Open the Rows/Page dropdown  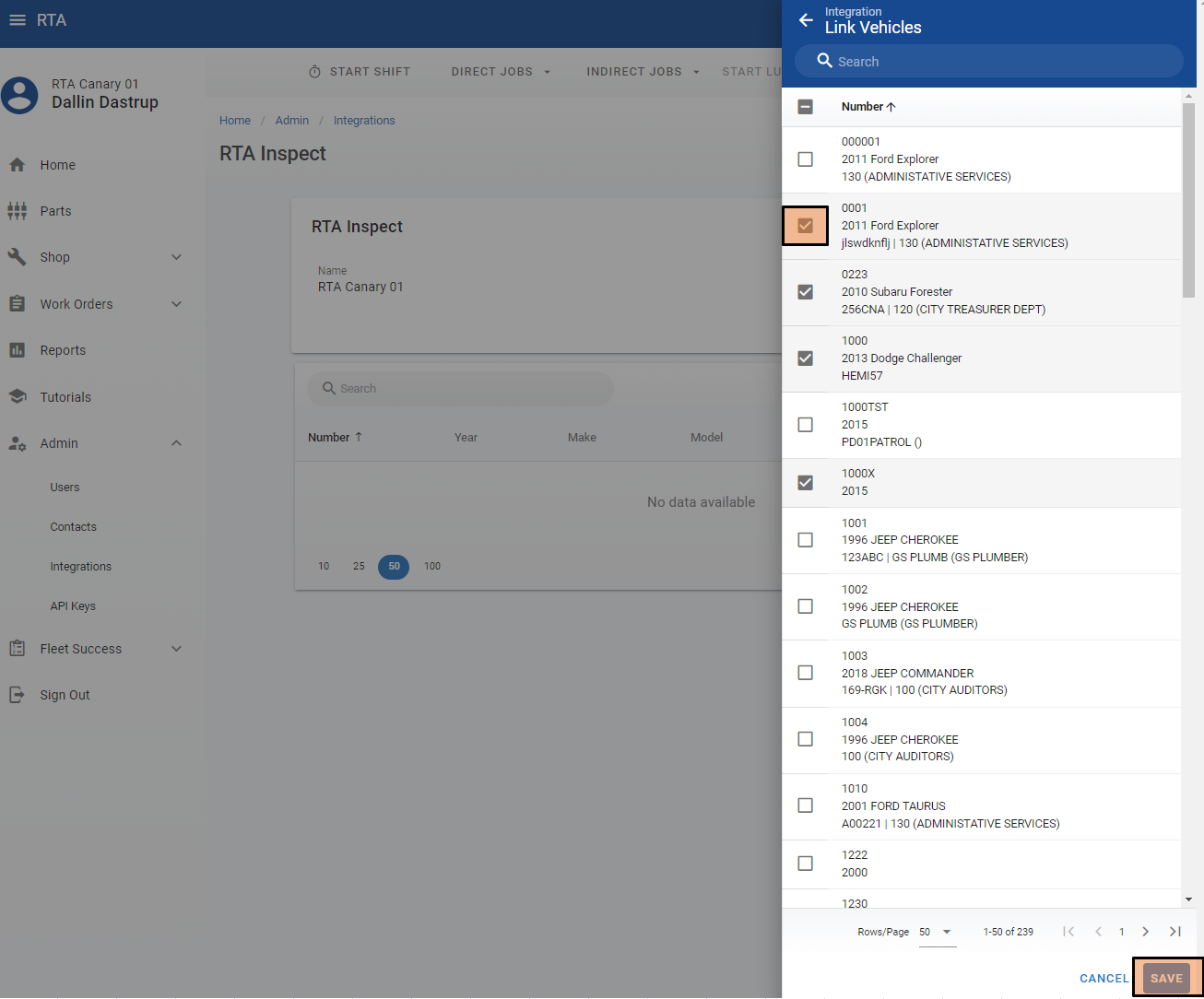(936, 932)
